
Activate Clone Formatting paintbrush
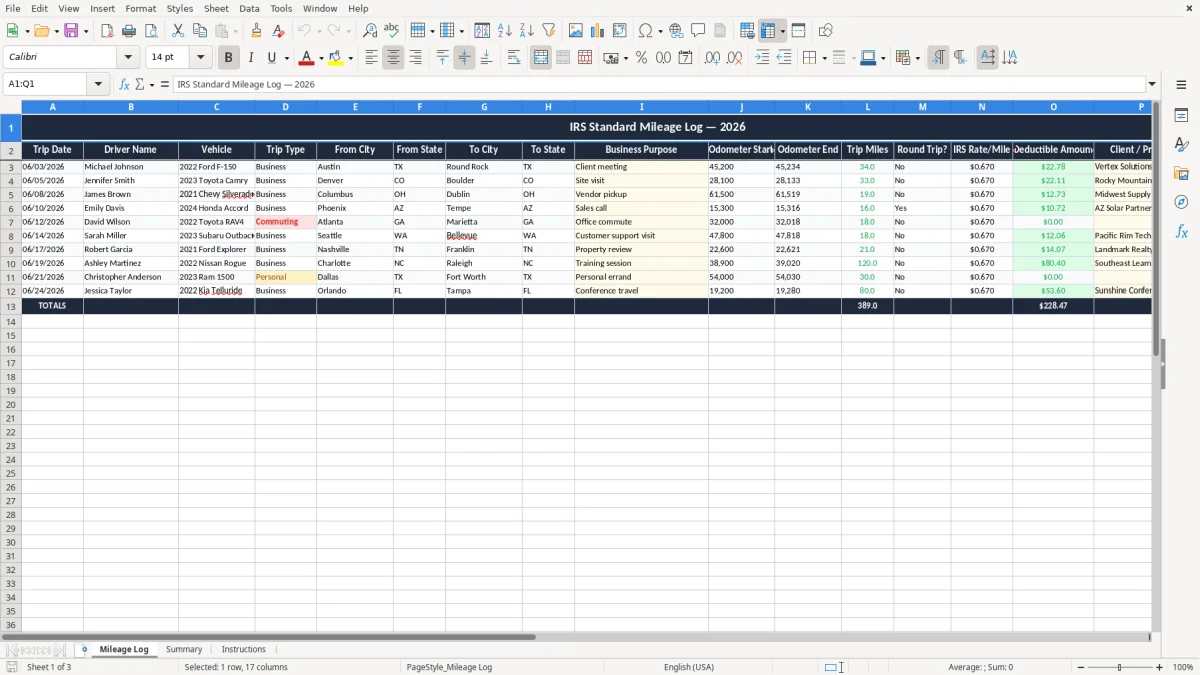[256, 31]
